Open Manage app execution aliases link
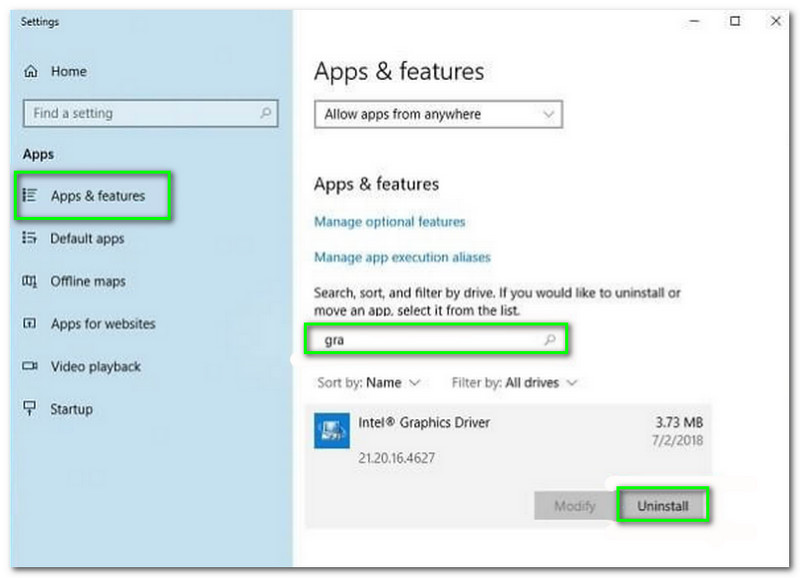 (x=402, y=257)
